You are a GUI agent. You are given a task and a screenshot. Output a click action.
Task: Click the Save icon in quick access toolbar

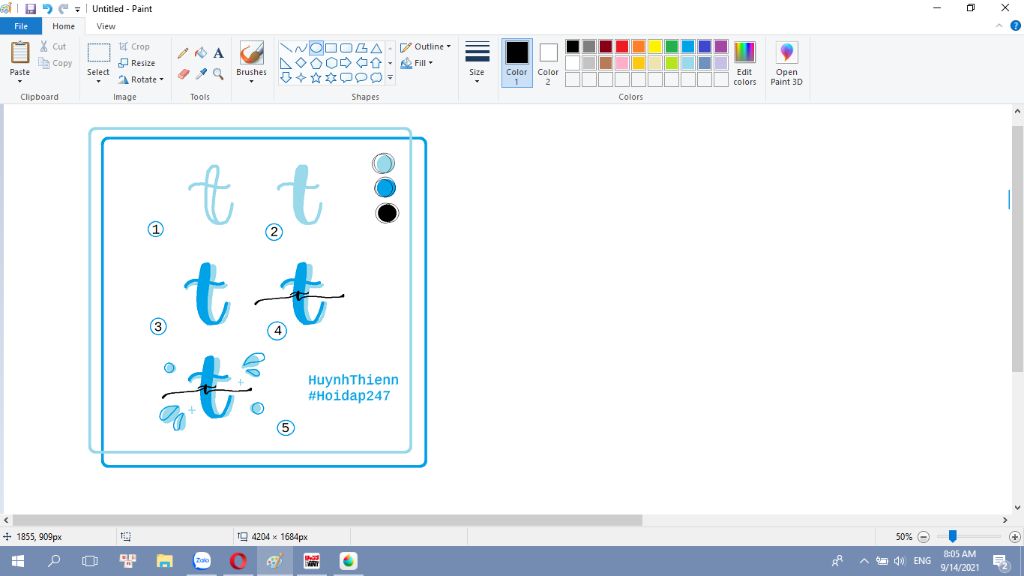coord(30,8)
